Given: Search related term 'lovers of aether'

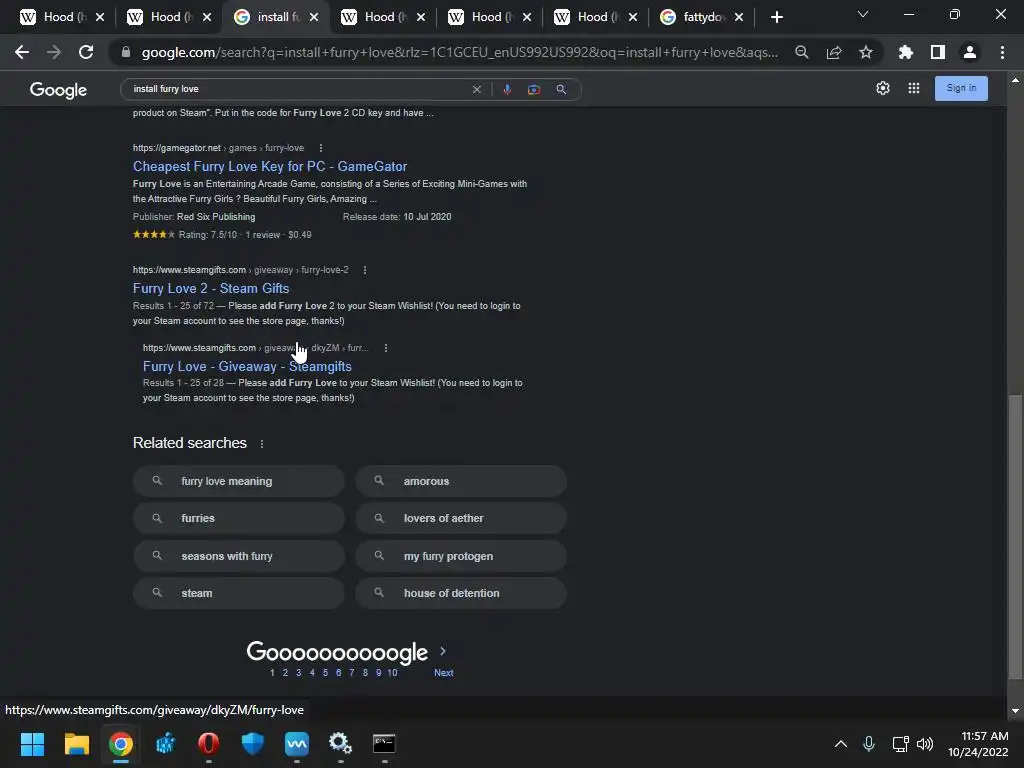Looking at the screenshot, I should click(x=461, y=519).
